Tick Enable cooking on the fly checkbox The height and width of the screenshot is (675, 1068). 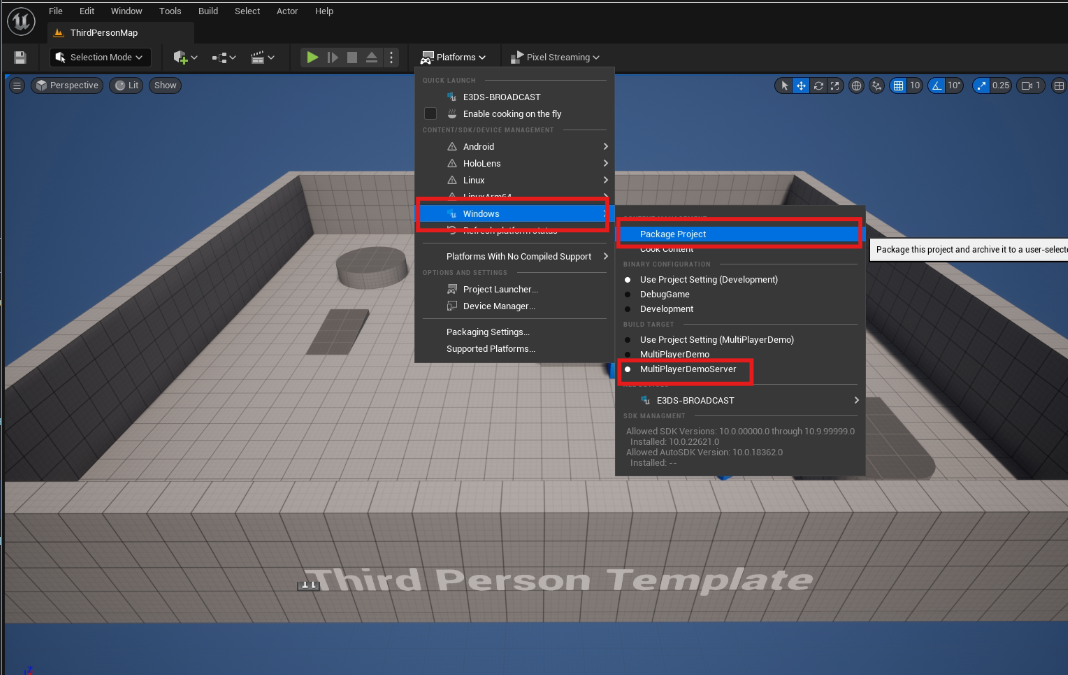431,114
